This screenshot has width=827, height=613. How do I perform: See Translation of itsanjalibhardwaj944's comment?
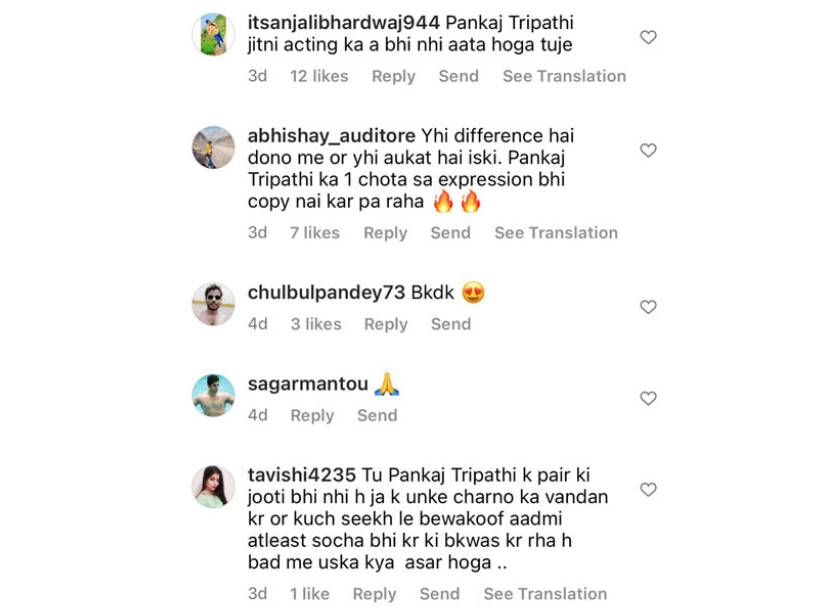tap(564, 76)
